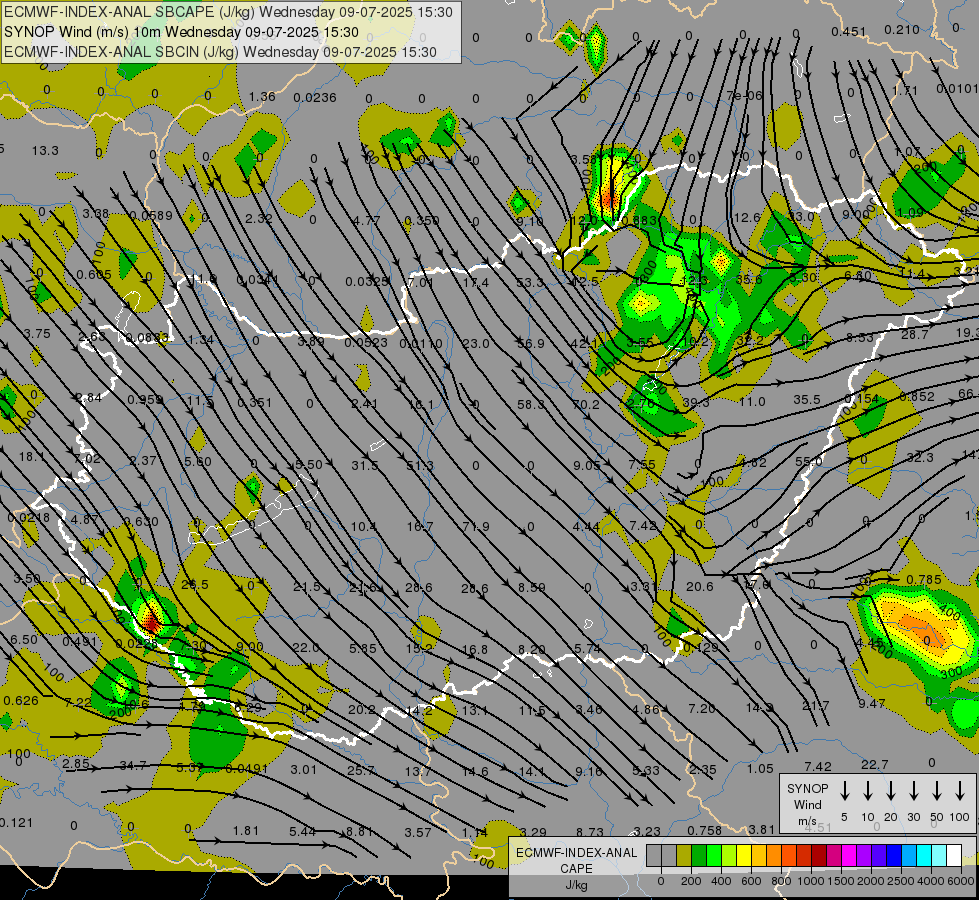Viewport: 979px width, 900px height.
Task: Click the map value '0.121'
Action: tap(16, 822)
